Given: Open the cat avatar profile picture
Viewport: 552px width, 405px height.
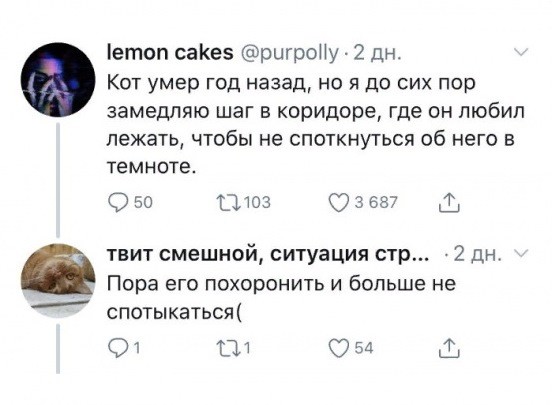Looking at the screenshot, I should coord(58,281).
